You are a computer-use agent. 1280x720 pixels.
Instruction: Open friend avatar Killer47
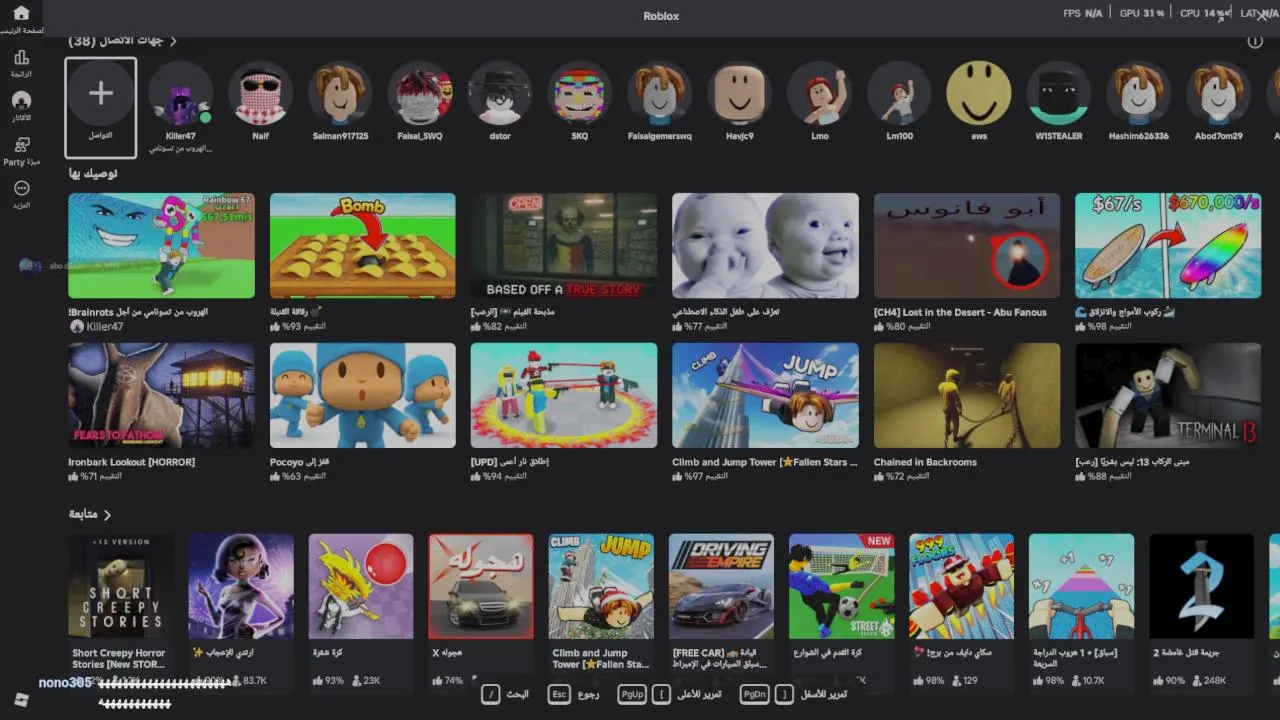point(181,93)
